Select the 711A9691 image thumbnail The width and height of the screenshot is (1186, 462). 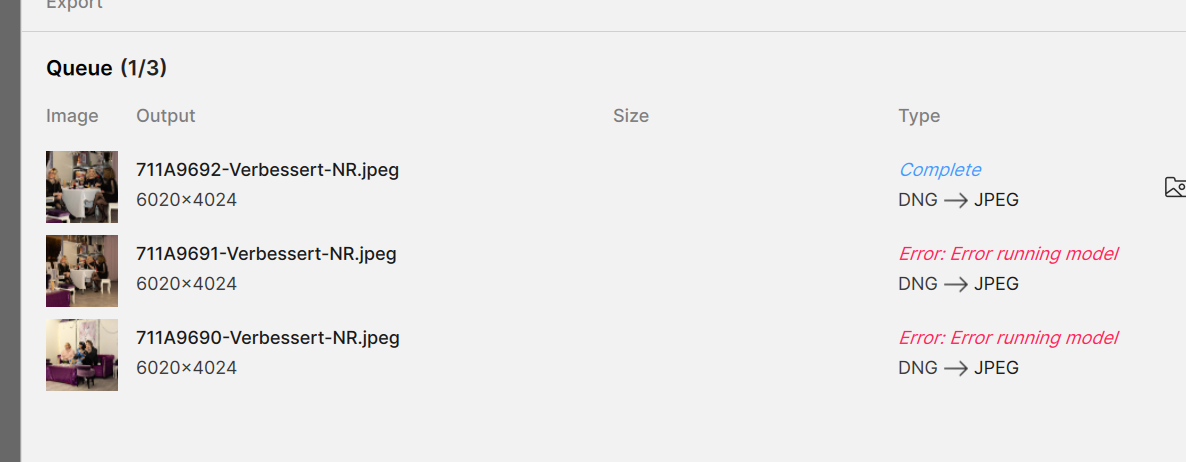(82, 271)
